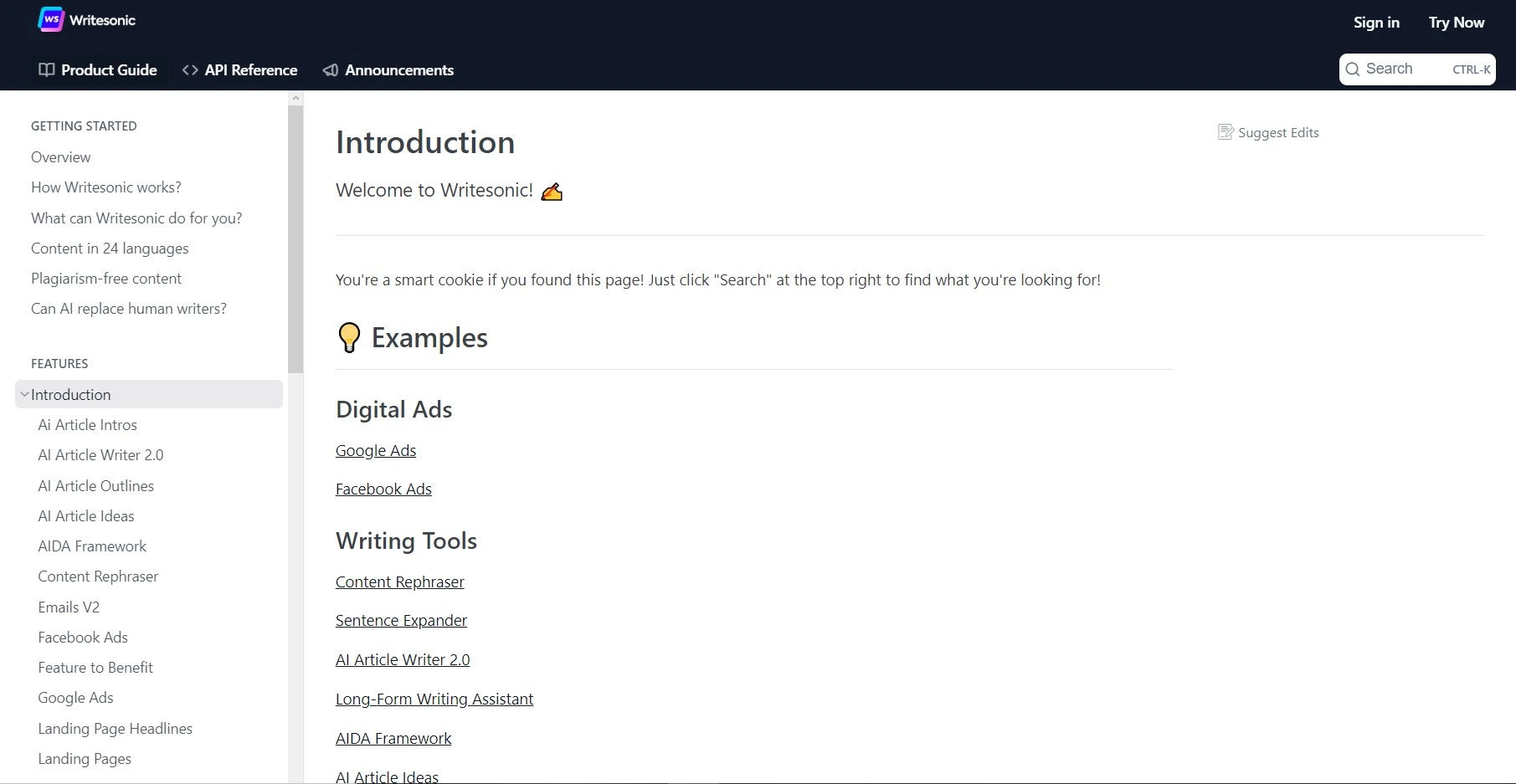Screen dimensions: 1516x784
Task: Open Content Rephraser in sidebar
Action: [x=98, y=576]
